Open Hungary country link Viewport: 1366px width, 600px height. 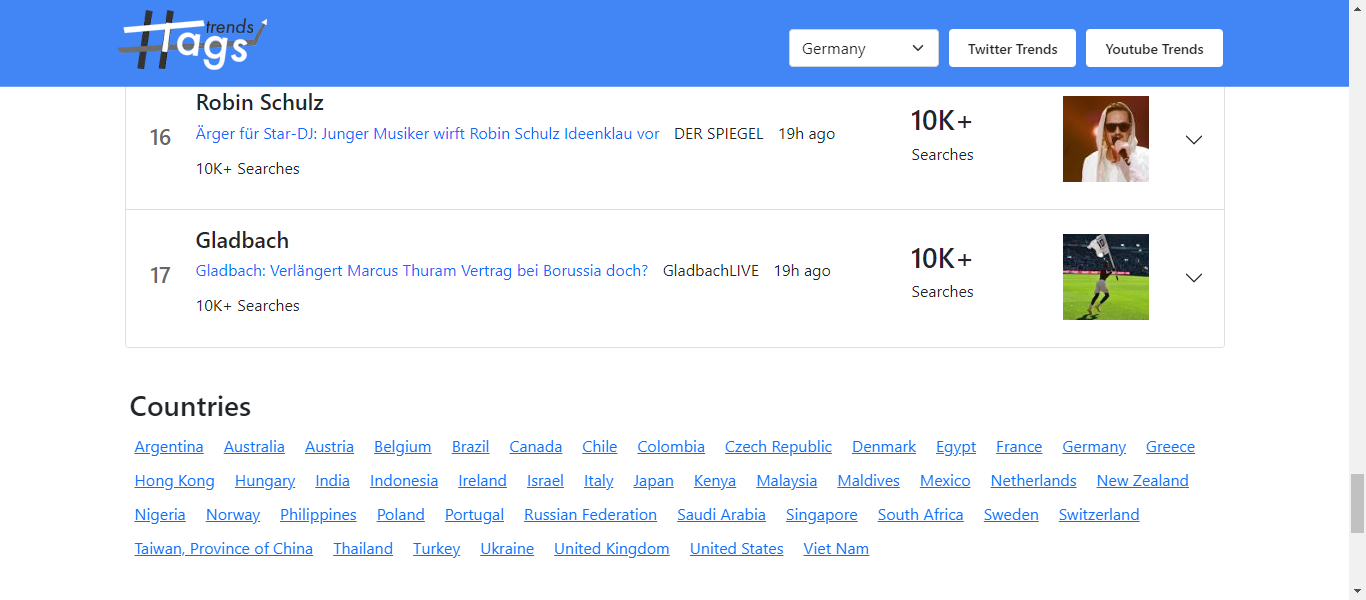[265, 481]
